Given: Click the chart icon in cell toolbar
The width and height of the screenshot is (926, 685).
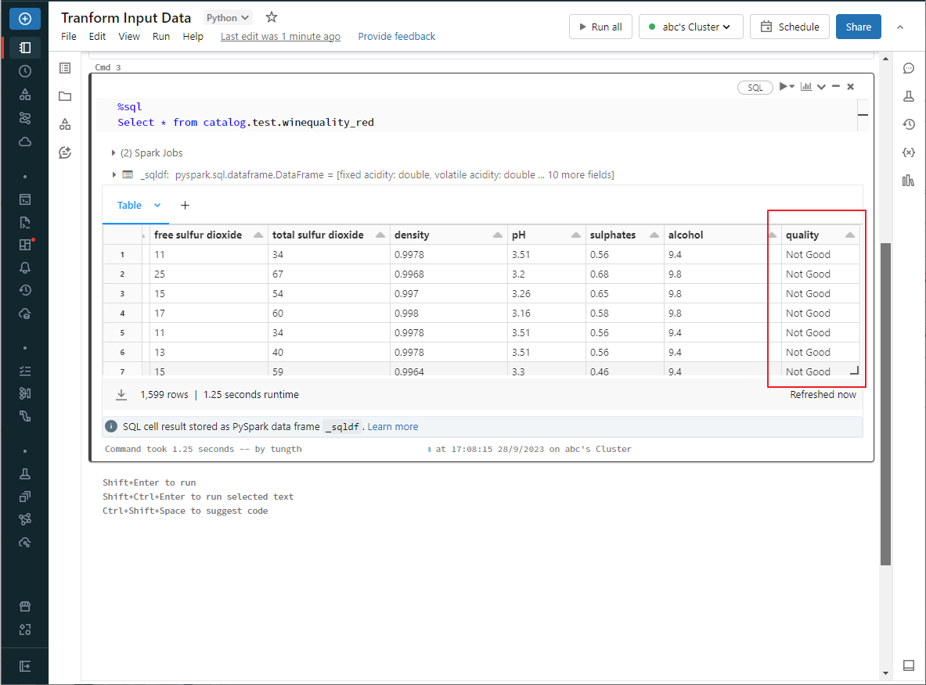Looking at the screenshot, I should (x=806, y=87).
